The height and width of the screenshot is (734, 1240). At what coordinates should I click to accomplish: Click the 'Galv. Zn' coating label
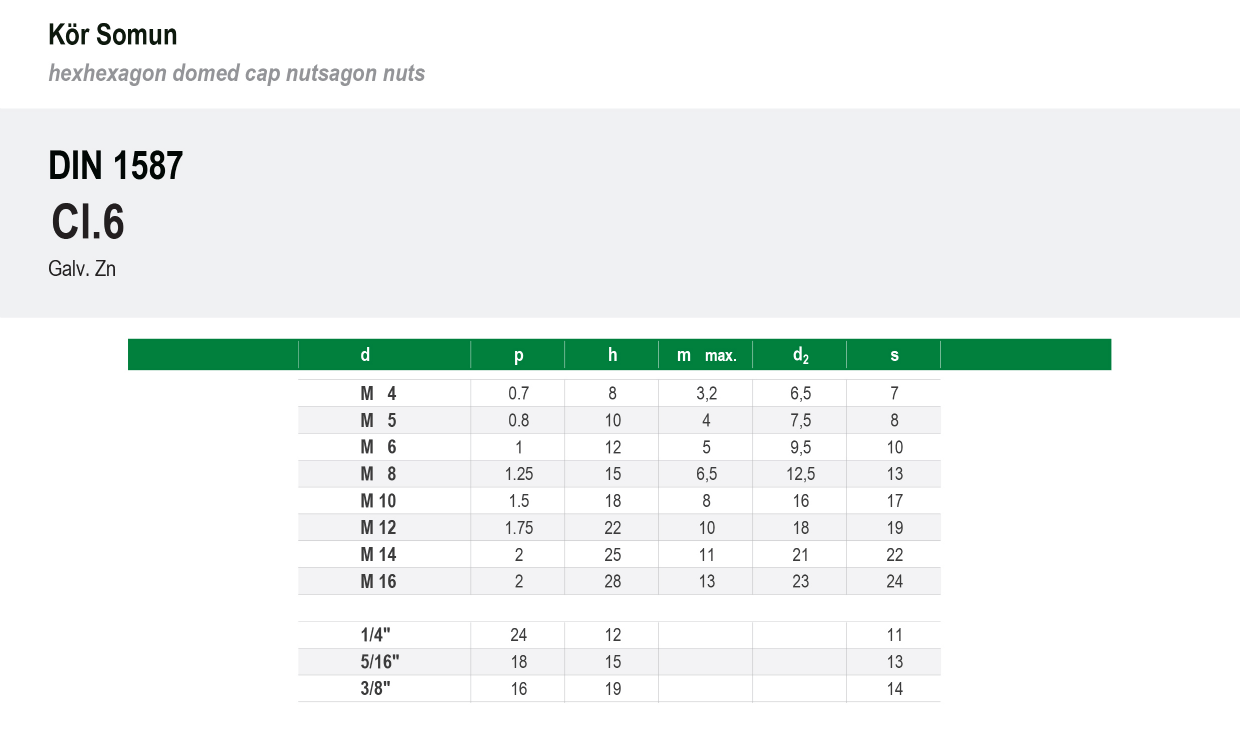pos(82,269)
